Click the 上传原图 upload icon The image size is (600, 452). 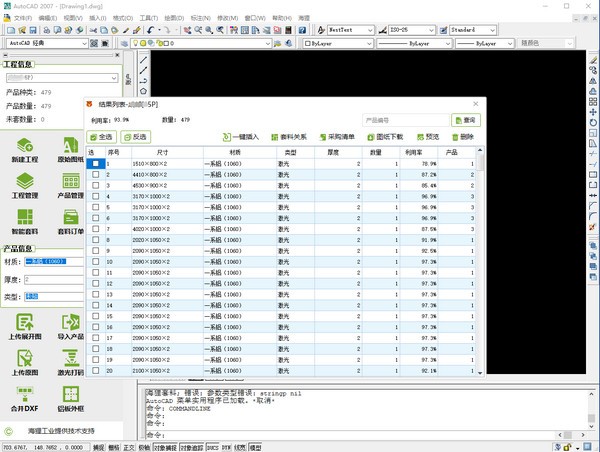click(x=26, y=357)
